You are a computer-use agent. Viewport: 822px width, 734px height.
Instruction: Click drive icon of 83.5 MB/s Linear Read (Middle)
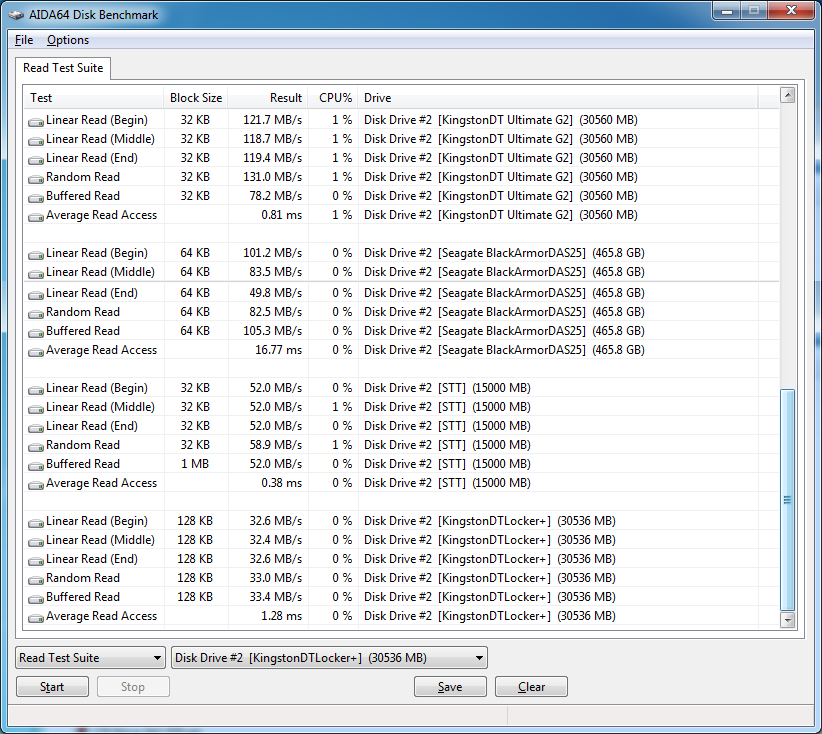click(x=36, y=274)
